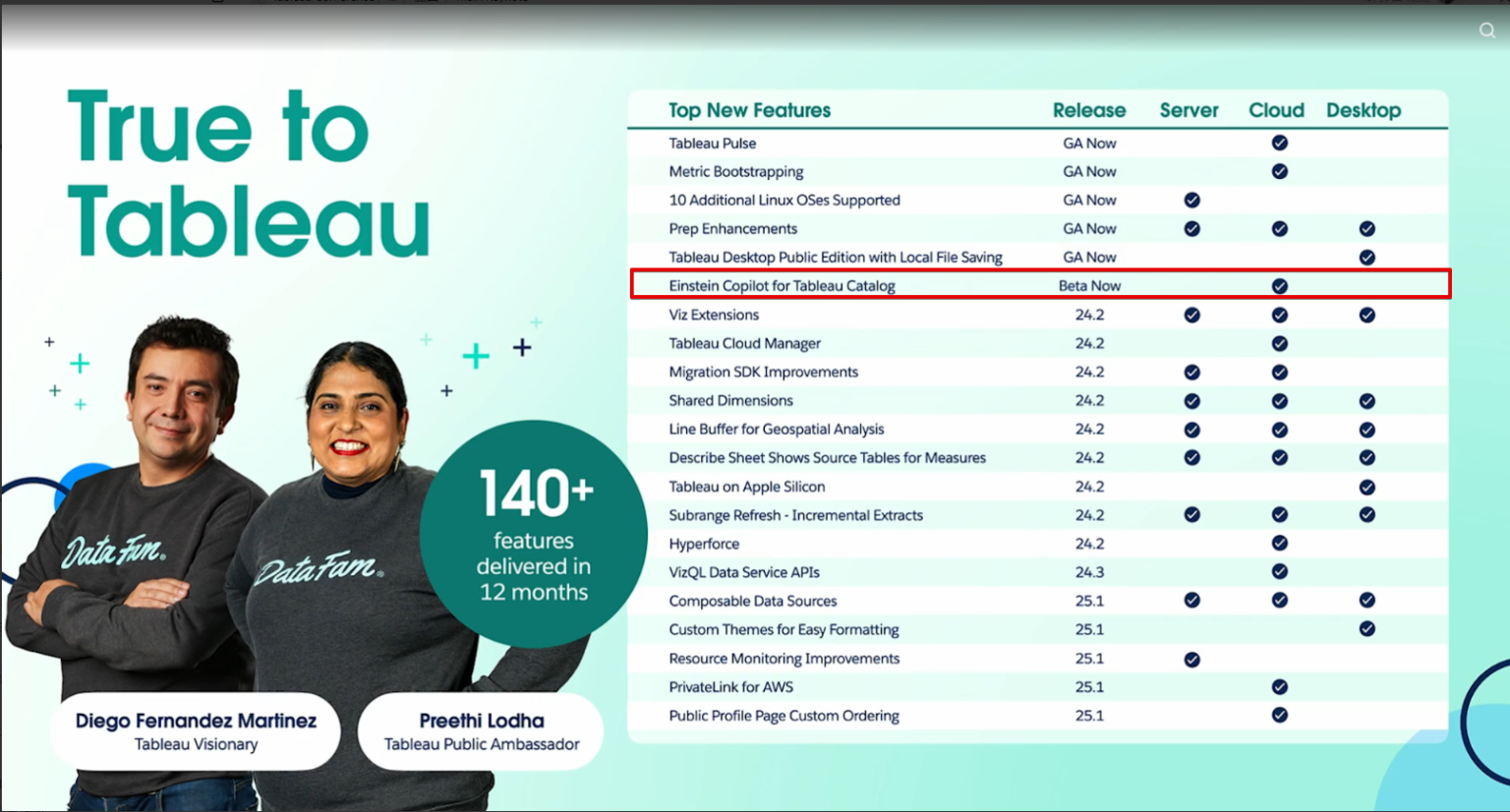Click the Server checkmark for Resource Monitoring Improvements
This screenshot has width=1510, height=812.
(x=1191, y=658)
